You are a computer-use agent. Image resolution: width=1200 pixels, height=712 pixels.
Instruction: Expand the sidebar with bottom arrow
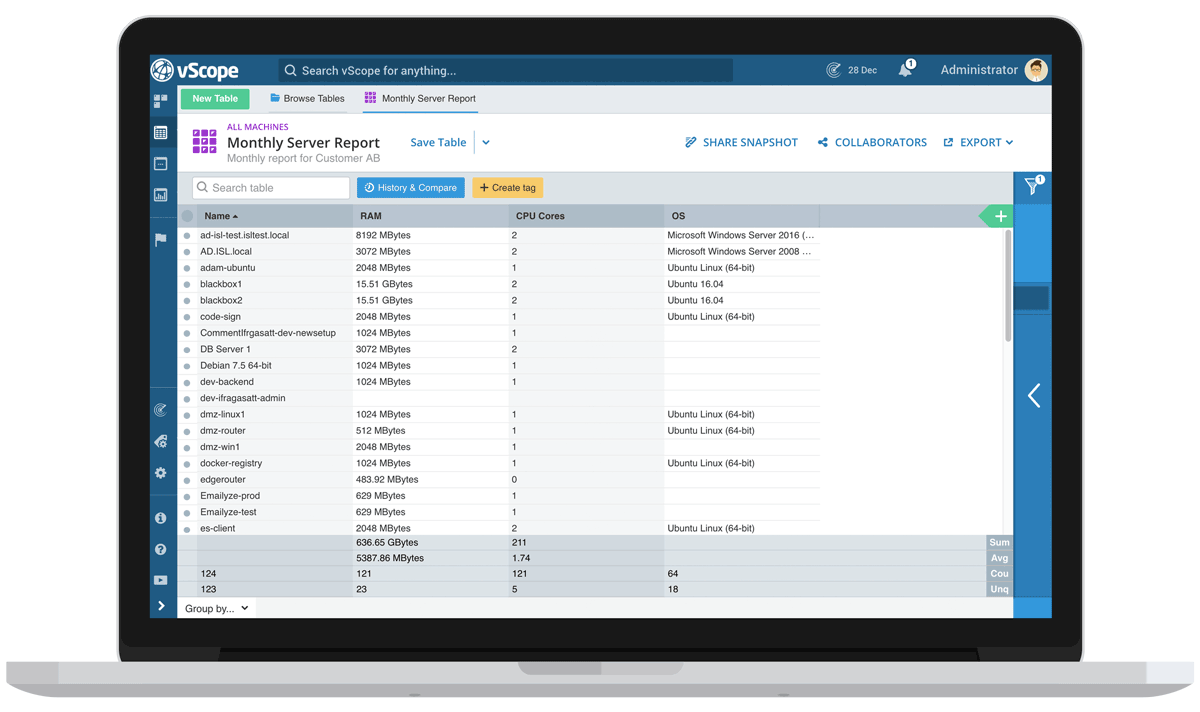tap(161, 606)
